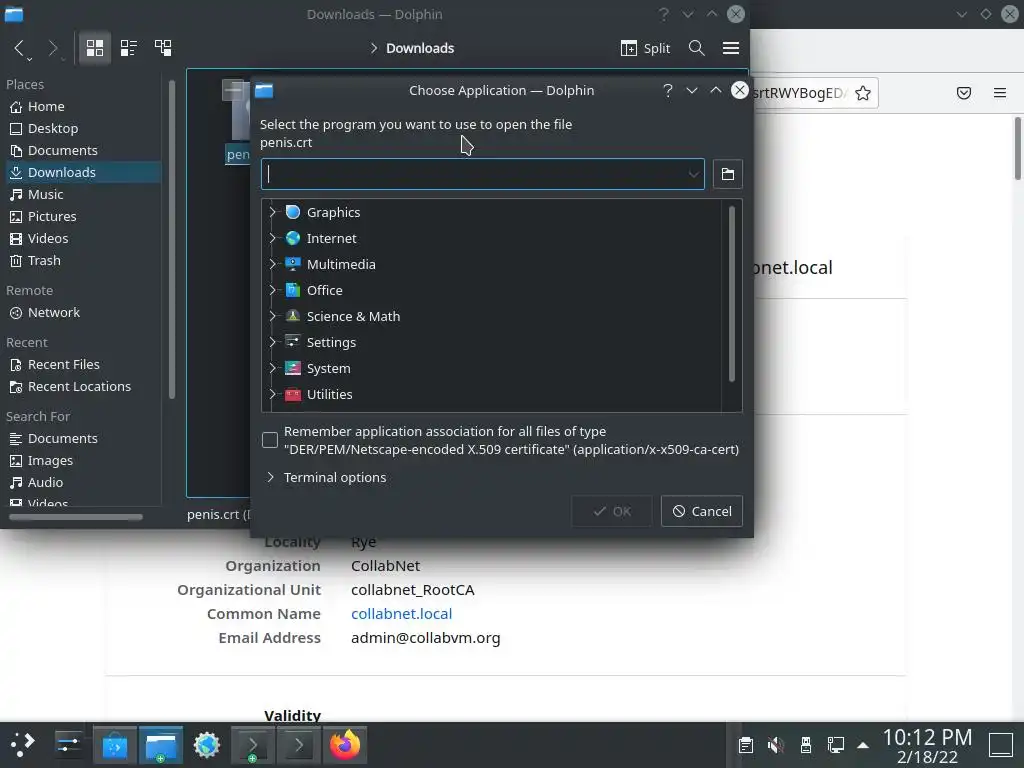Screen dimensions: 1024x768
Task: Open the KDE application launcher
Action: tap(22, 744)
